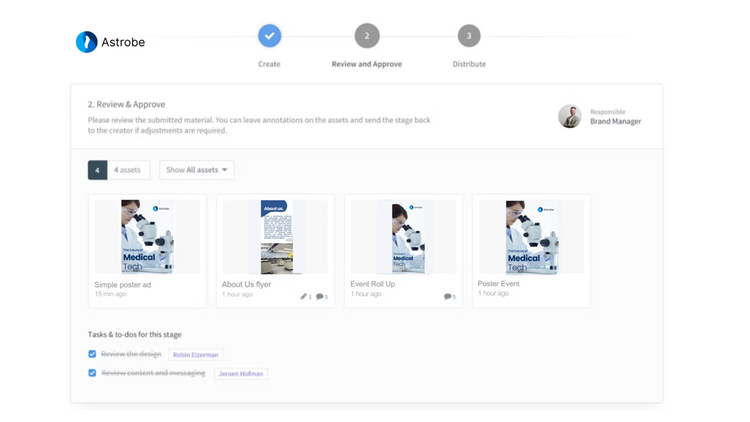Open comments icon on Event Roll Up

450,297
